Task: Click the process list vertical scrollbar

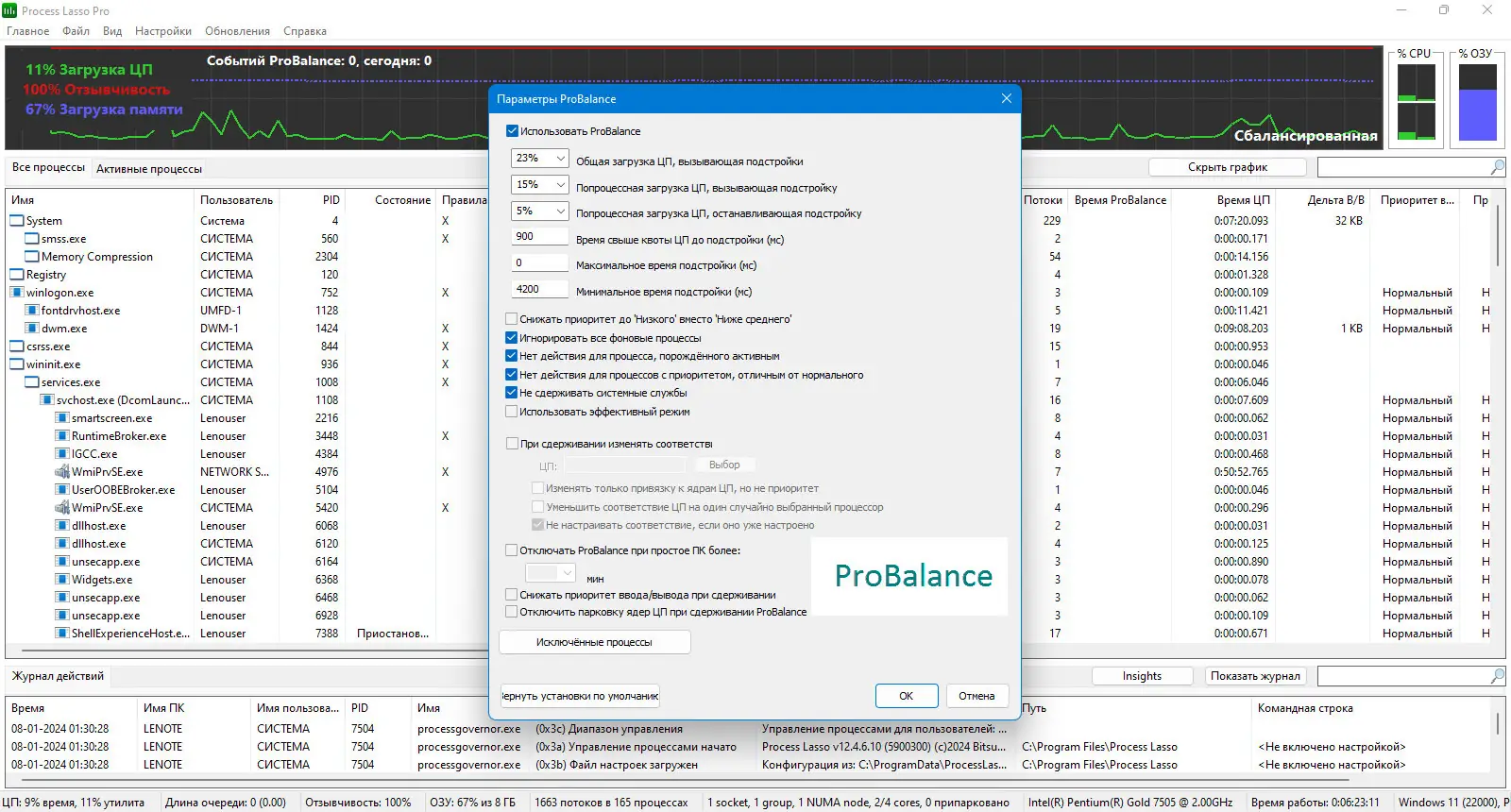Action: (1499, 236)
